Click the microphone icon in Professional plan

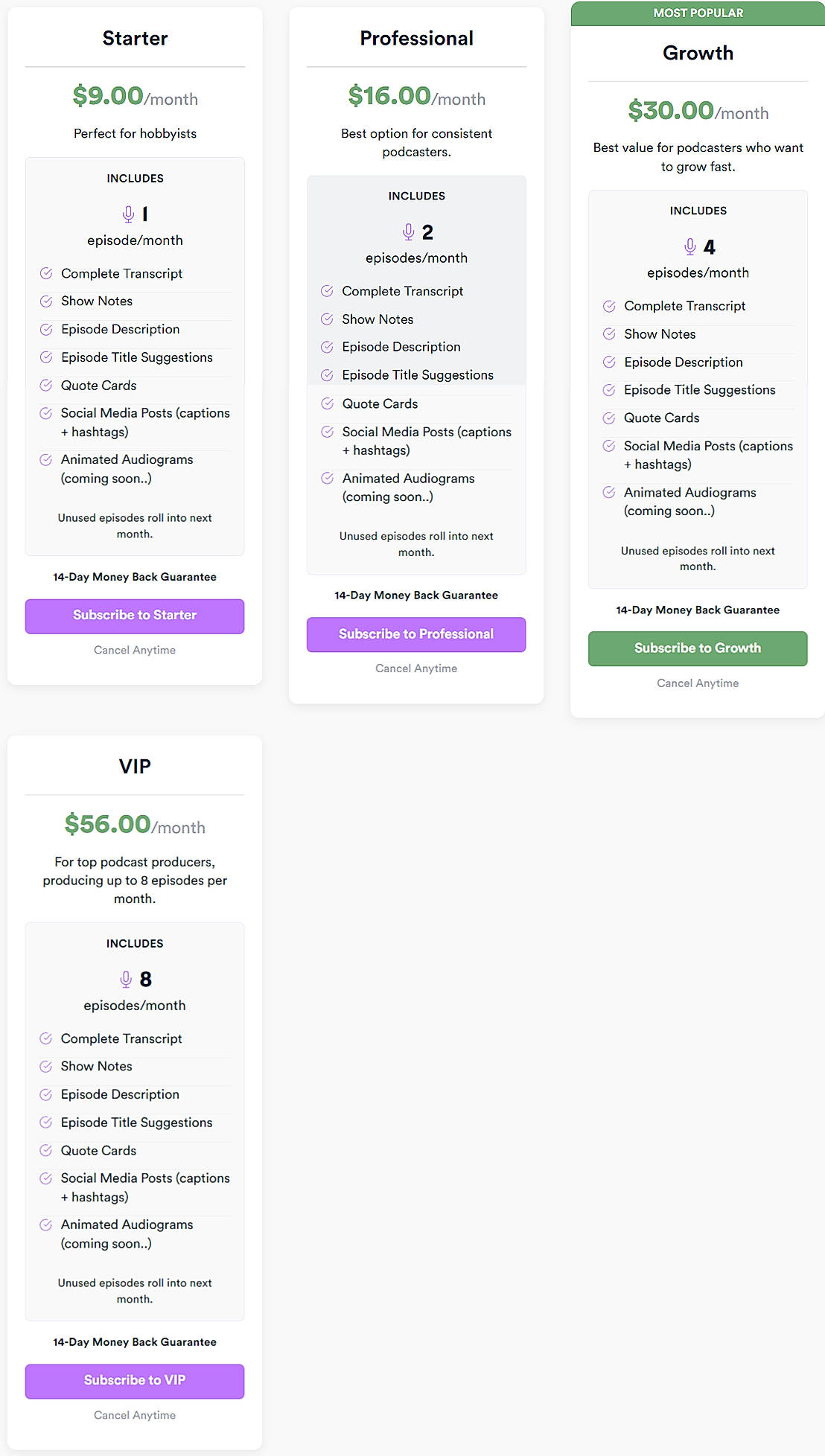click(x=408, y=232)
